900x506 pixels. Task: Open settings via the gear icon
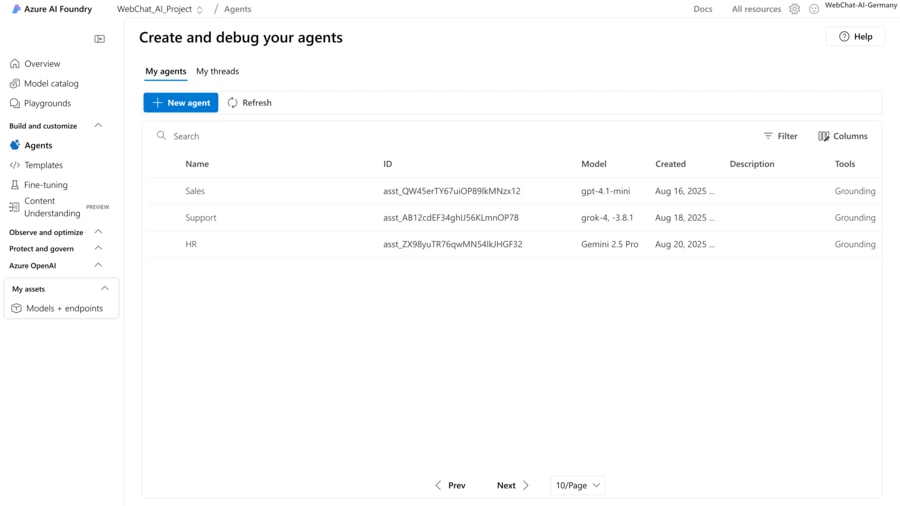coord(794,9)
